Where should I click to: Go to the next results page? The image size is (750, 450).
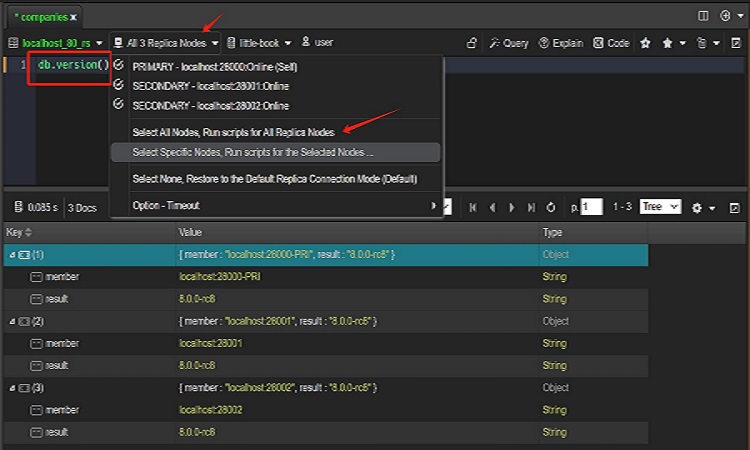513,207
